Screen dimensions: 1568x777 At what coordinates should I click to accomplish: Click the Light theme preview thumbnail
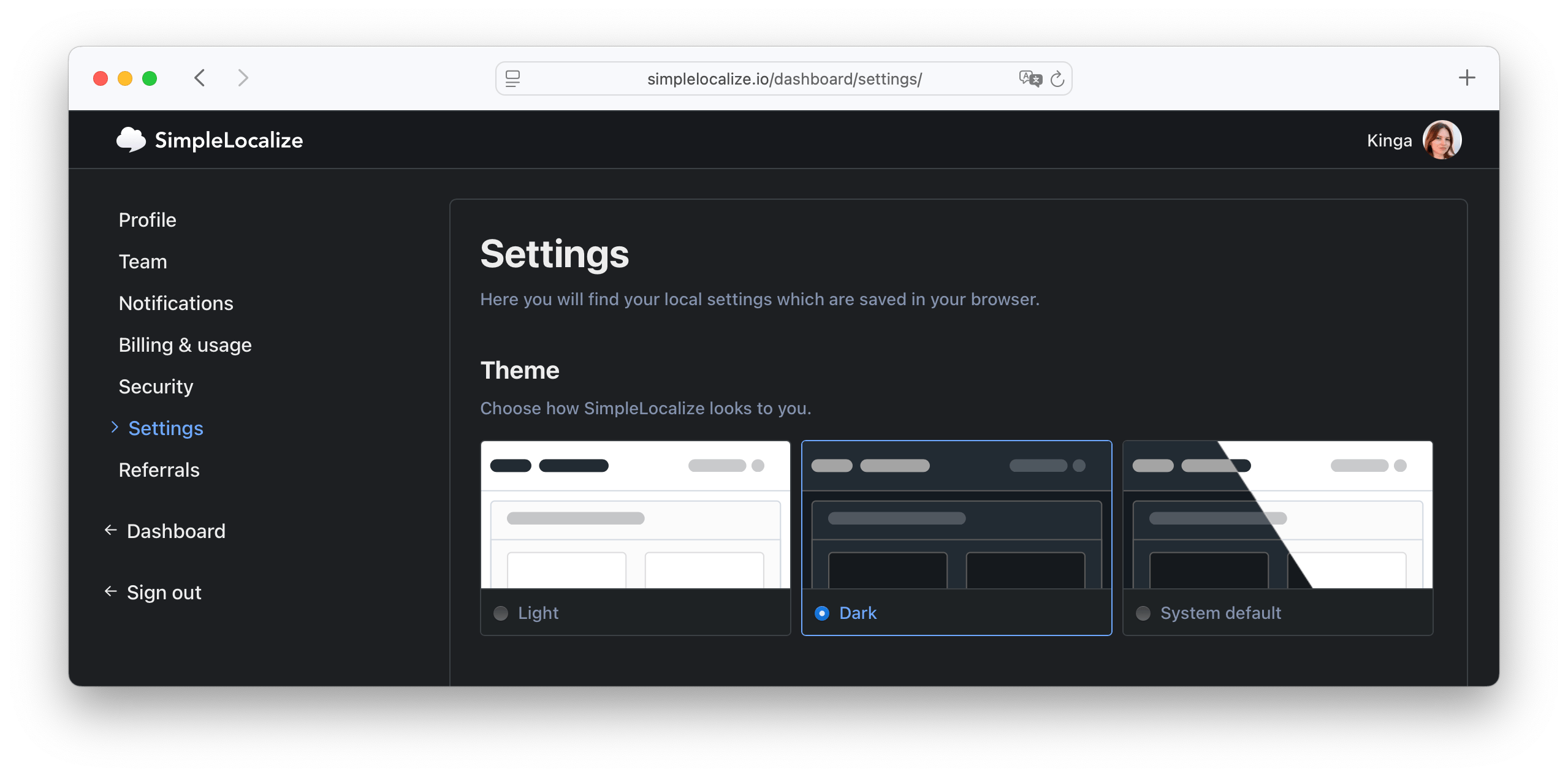pos(636,515)
